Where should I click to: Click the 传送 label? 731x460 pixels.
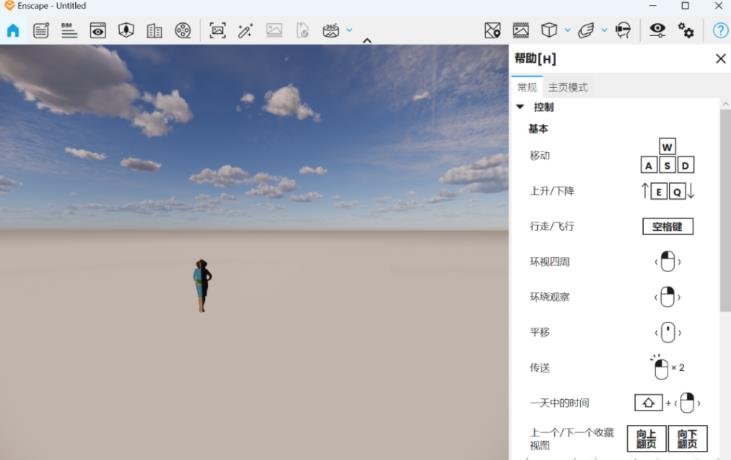click(540, 368)
